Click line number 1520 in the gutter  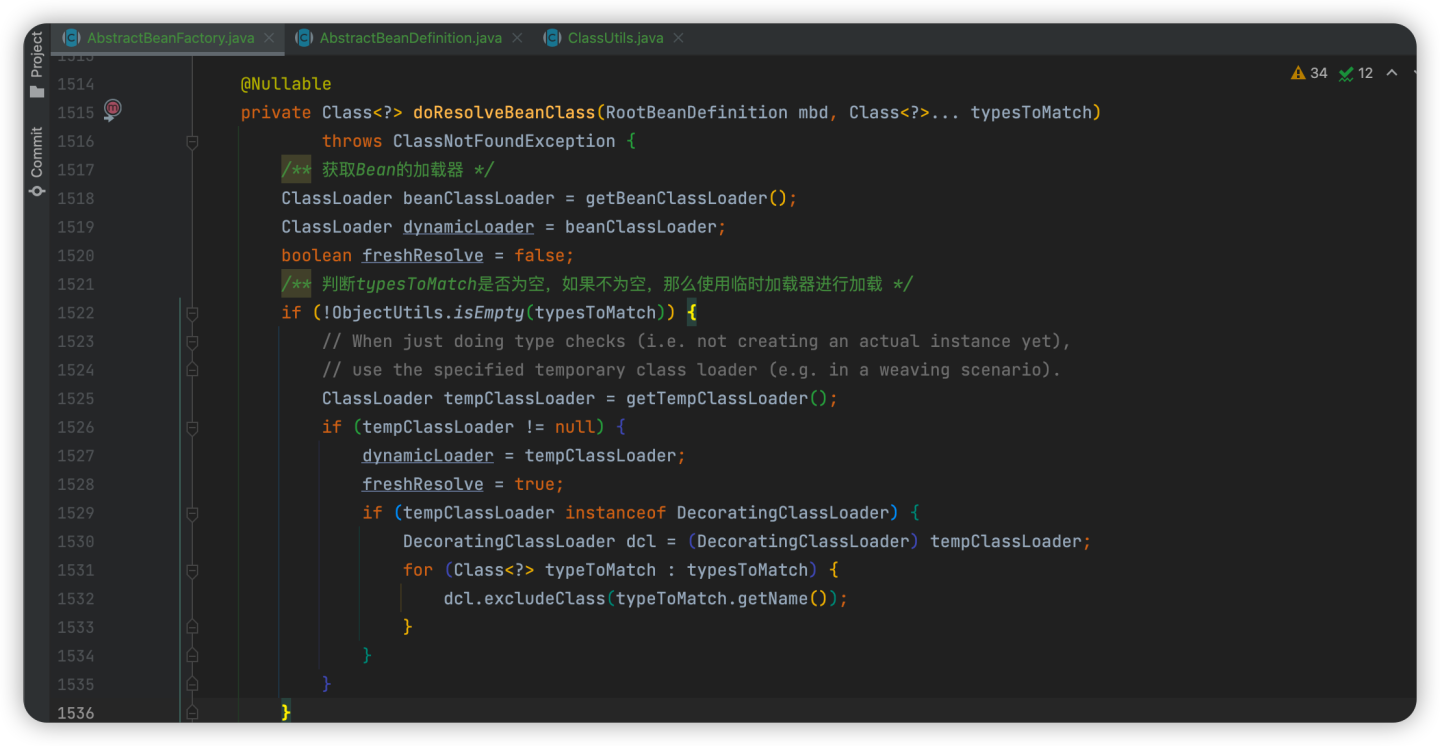(75, 255)
